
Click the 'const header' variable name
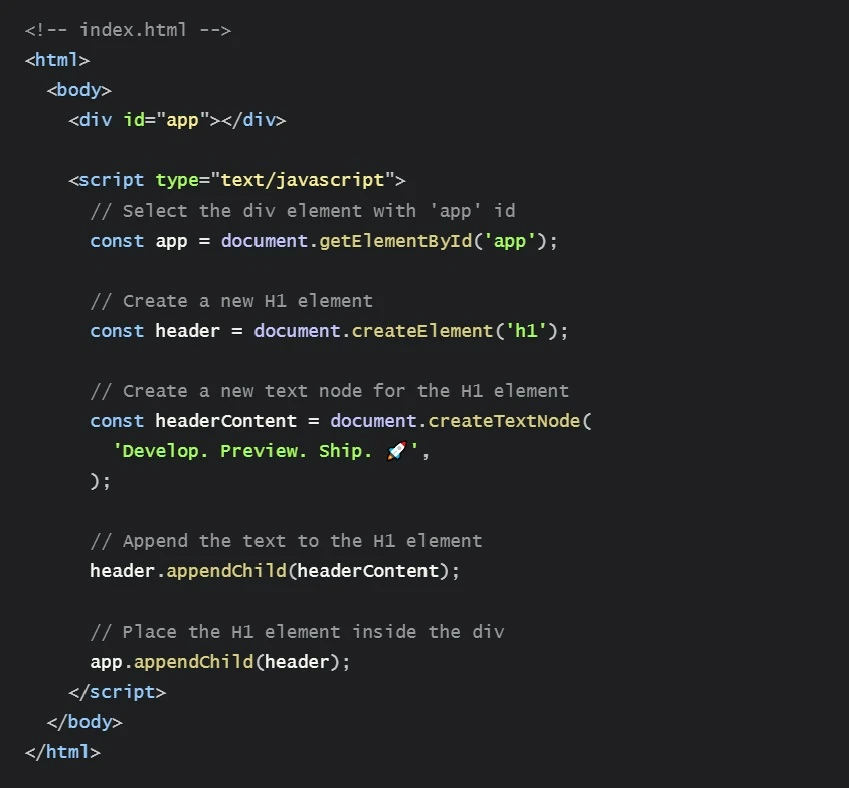pos(187,330)
